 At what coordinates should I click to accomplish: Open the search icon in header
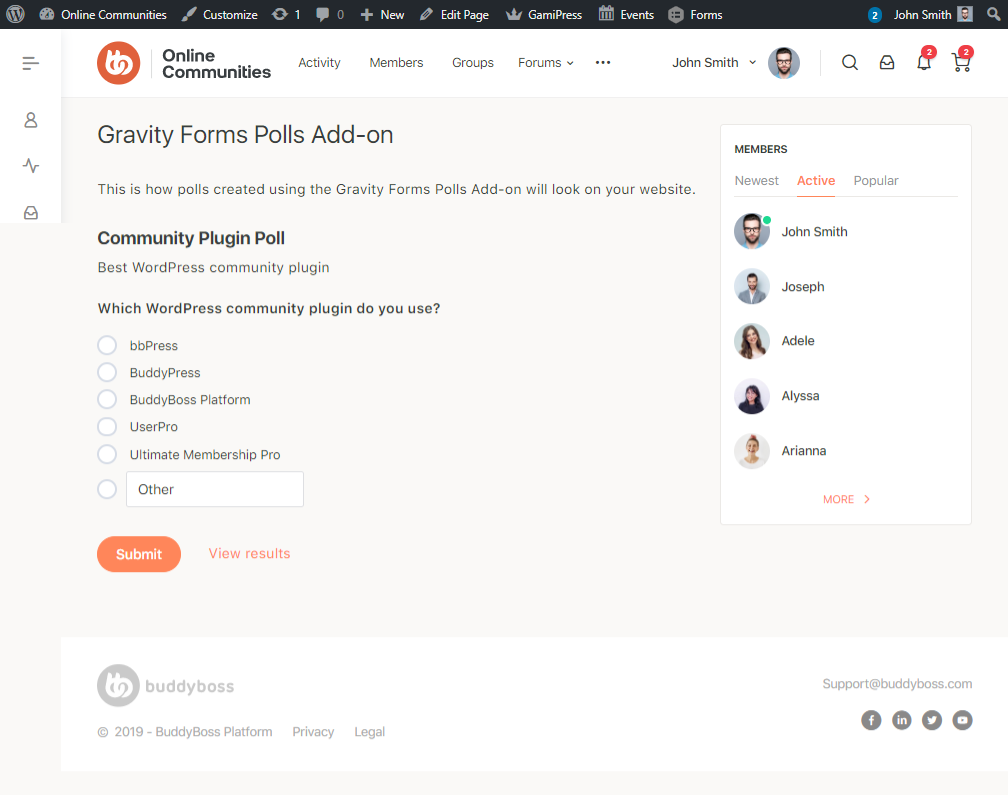850,63
